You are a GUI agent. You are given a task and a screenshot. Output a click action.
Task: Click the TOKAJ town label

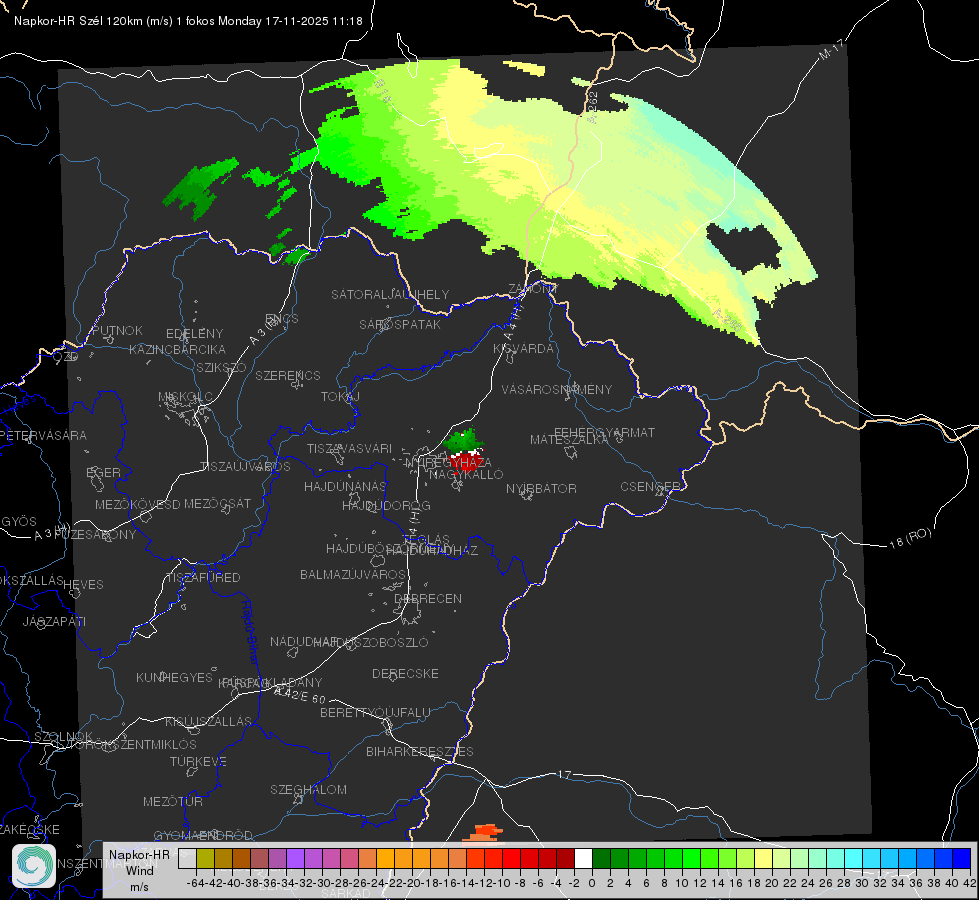click(x=340, y=397)
